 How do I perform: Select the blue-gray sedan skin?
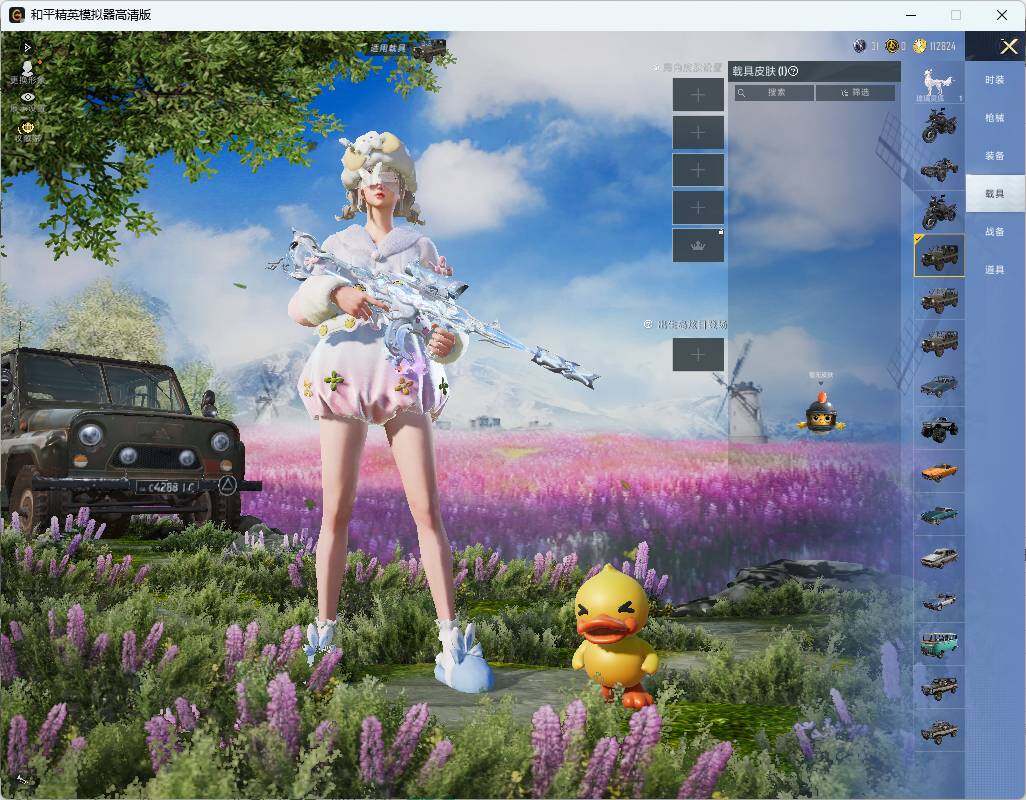(x=939, y=385)
